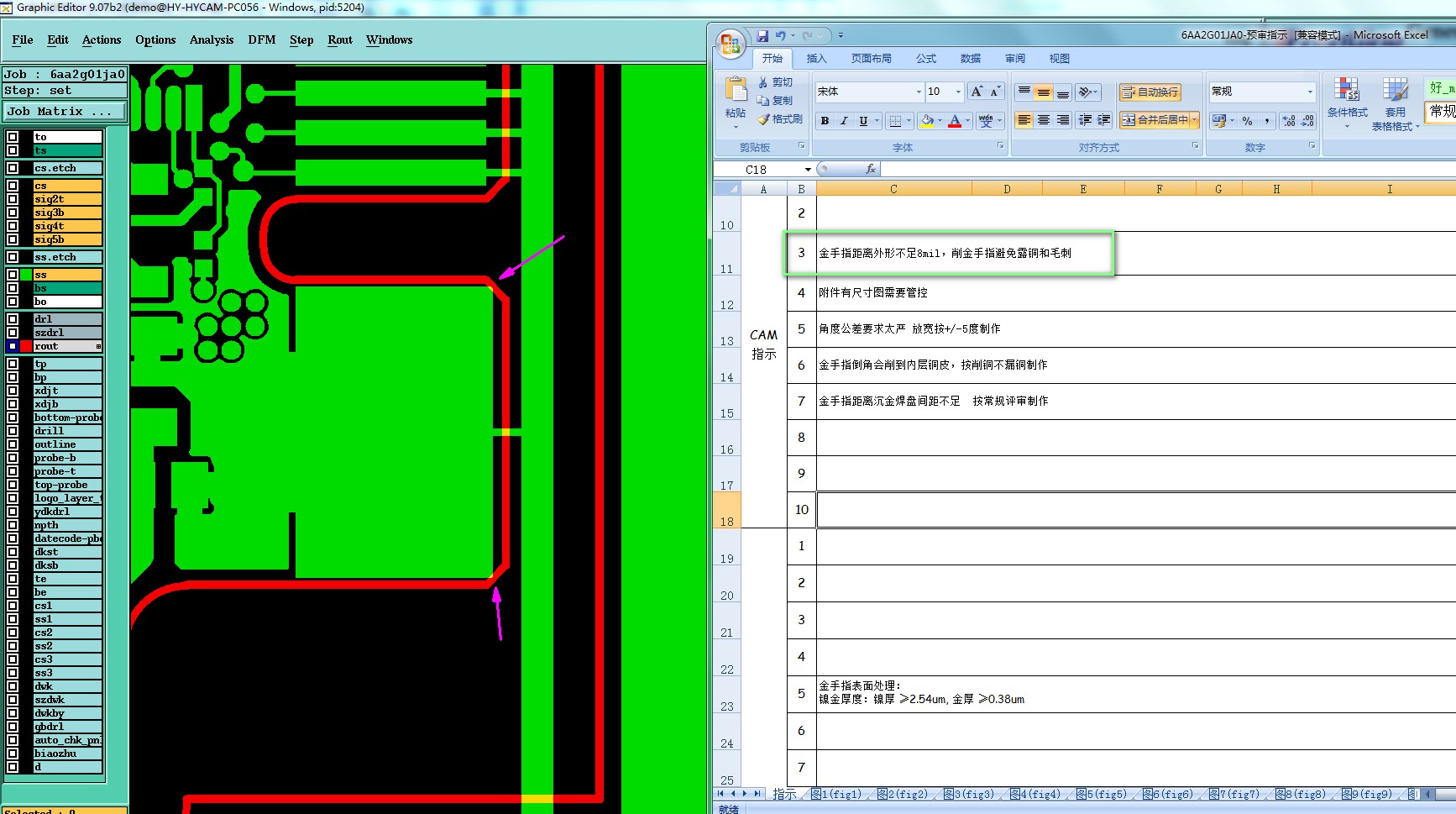The height and width of the screenshot is (814, 1456).
Task: Toggle visibility checkbox for layer ss
Action: (x=13, y=275)
